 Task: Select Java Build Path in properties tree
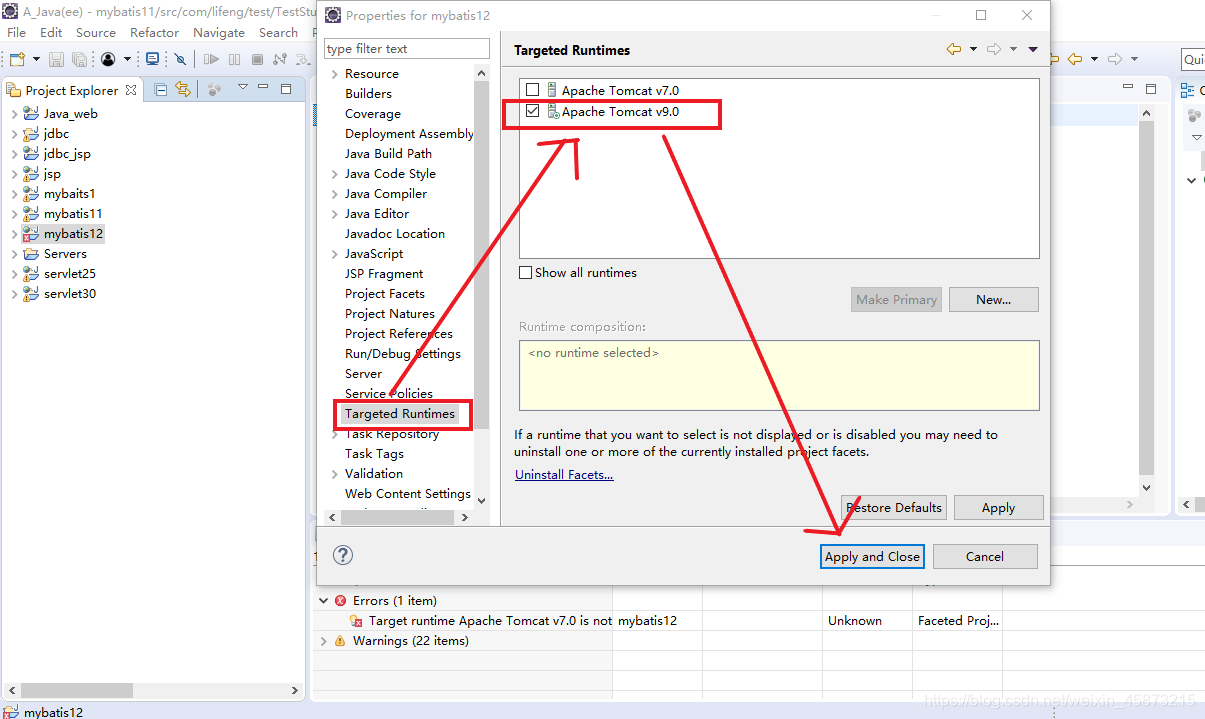[x=388, y=154]
